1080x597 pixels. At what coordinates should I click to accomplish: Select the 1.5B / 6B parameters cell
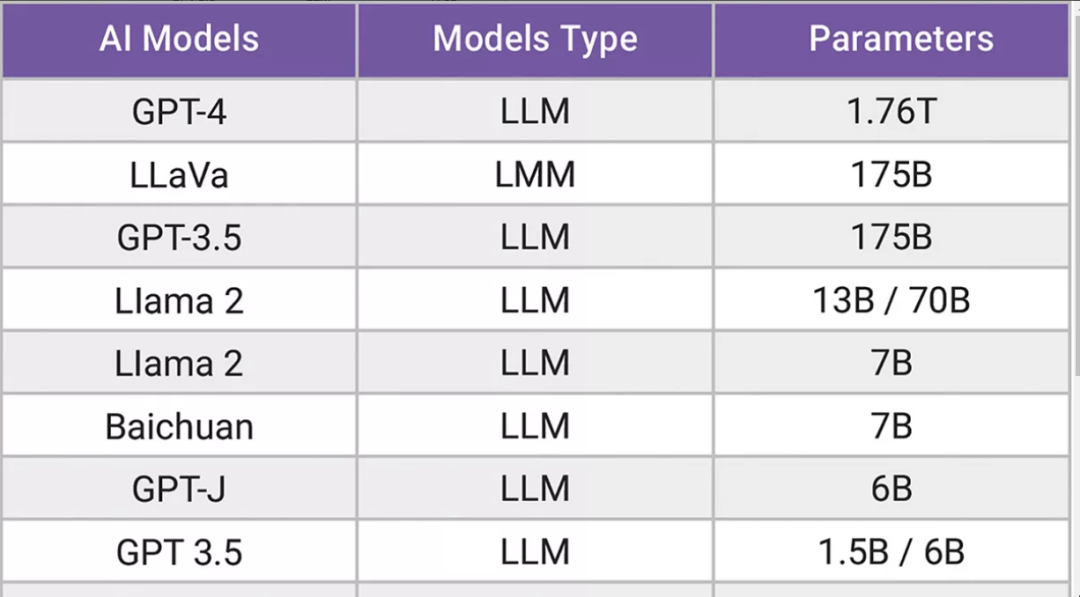(891, 552)
